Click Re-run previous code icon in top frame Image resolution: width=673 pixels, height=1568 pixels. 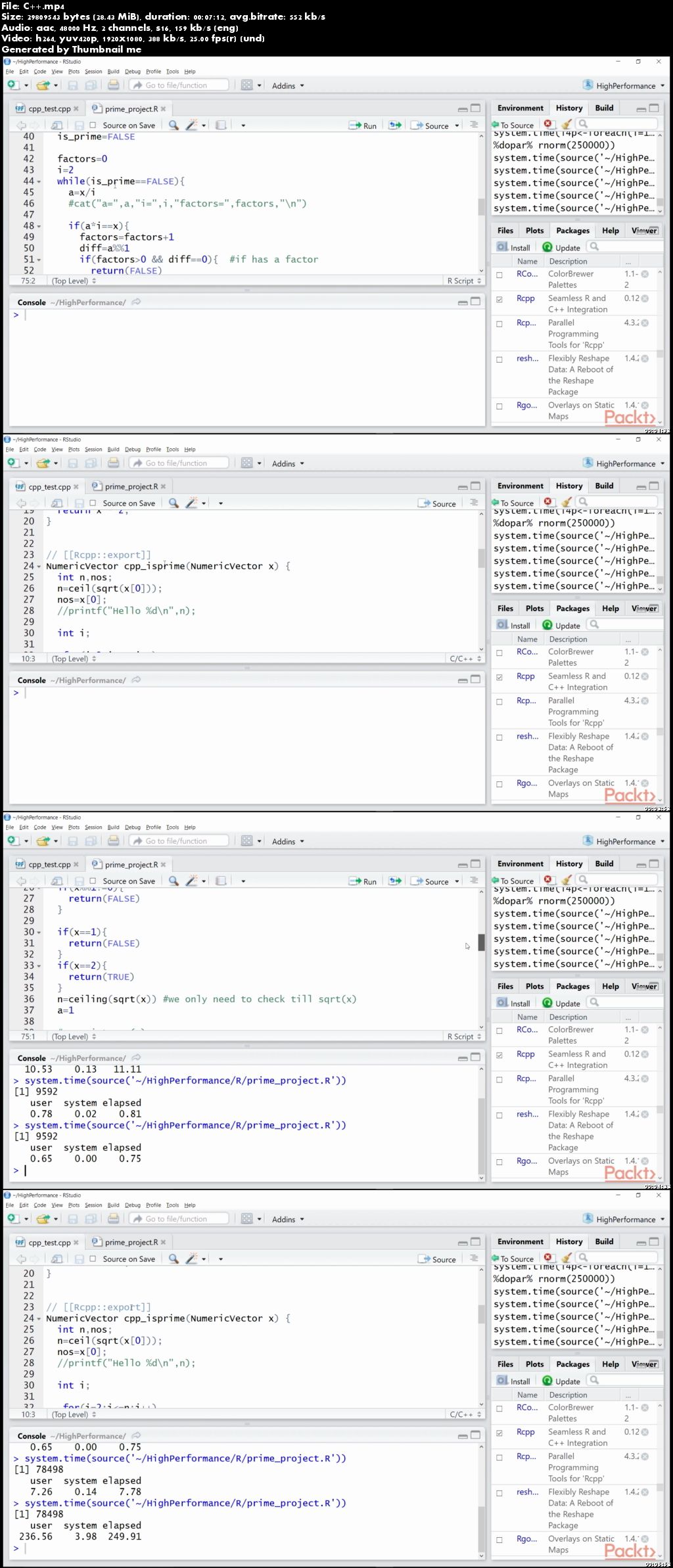click(x=394, y=125)
